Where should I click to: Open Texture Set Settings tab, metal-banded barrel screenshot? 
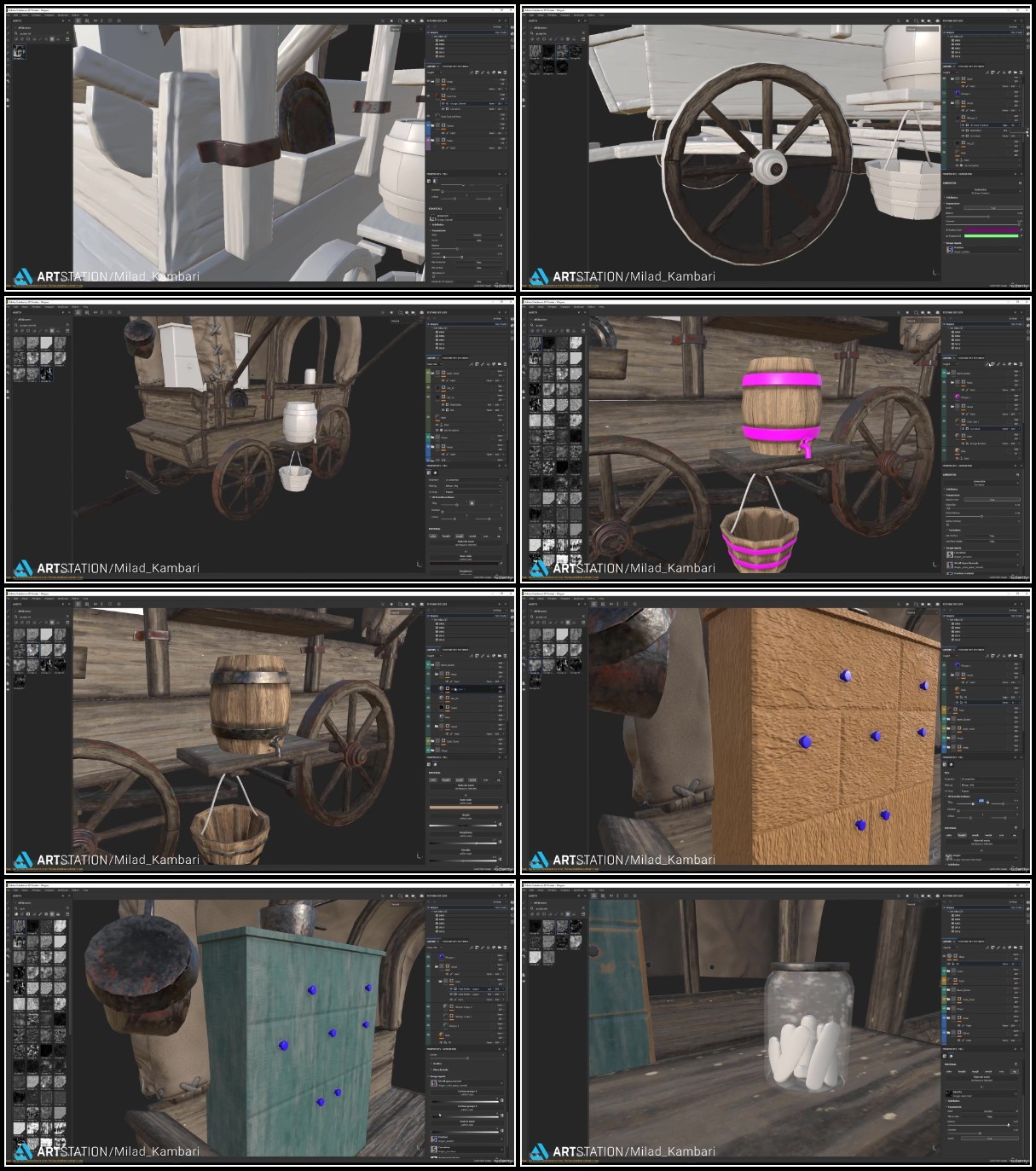pyautogui.click(x=455, y=650)
